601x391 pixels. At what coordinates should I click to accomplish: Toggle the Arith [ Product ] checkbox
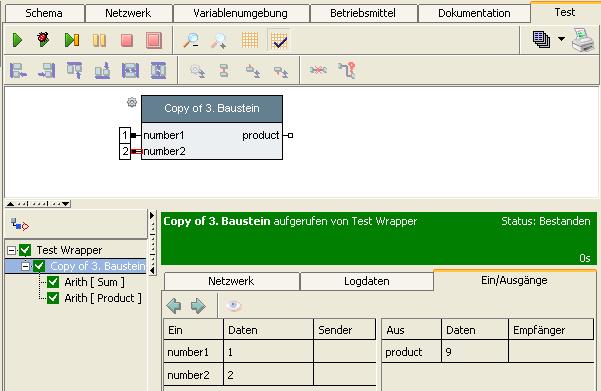pyautogui.click(x=53, y=298)
